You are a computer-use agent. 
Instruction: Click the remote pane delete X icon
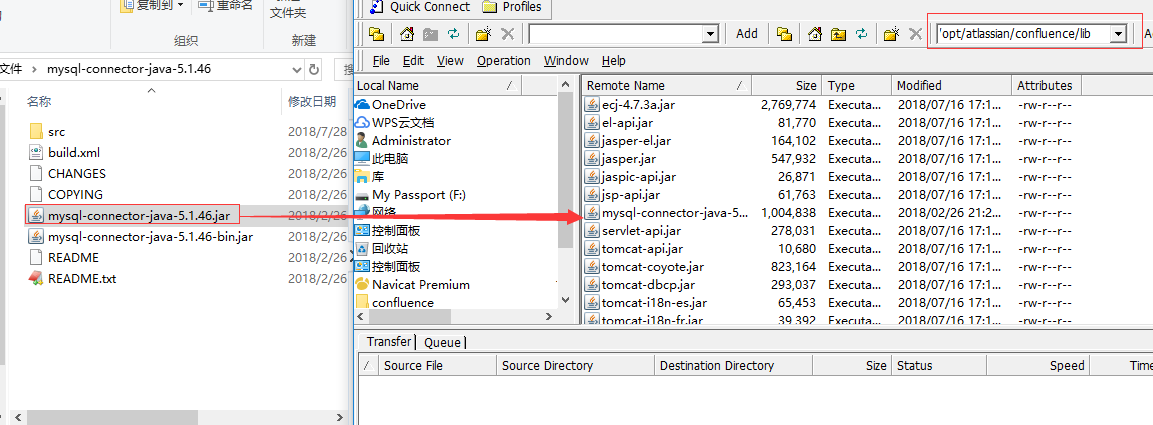click(915, 33)
